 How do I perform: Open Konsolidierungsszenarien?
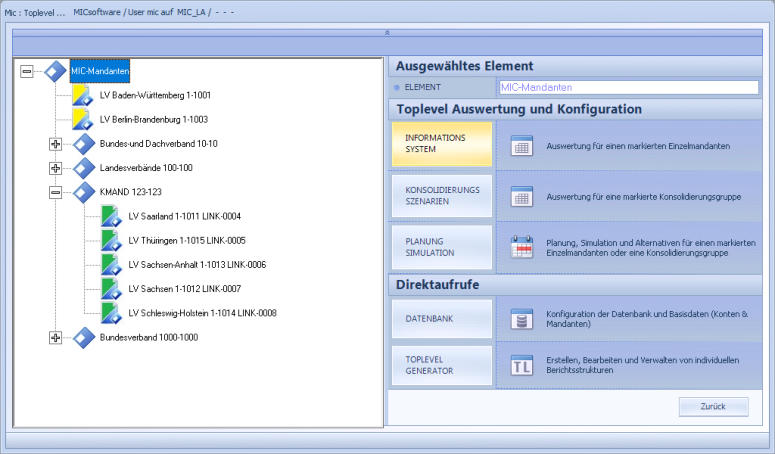pyautogui.click(x=442, y=195)
